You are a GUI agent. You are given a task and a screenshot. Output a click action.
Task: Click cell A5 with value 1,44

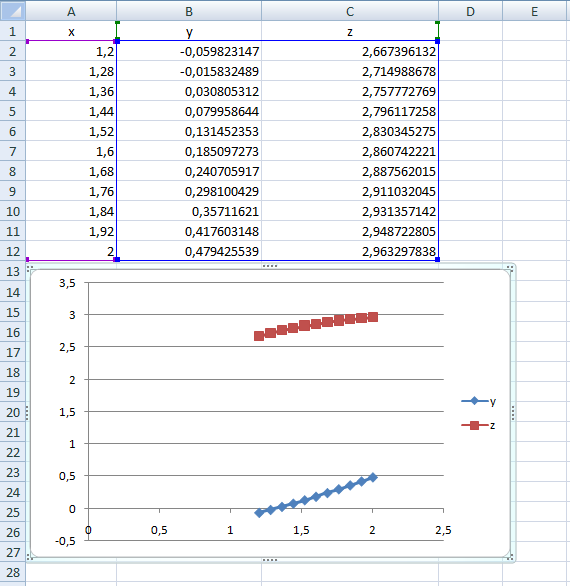coord(71,111)
